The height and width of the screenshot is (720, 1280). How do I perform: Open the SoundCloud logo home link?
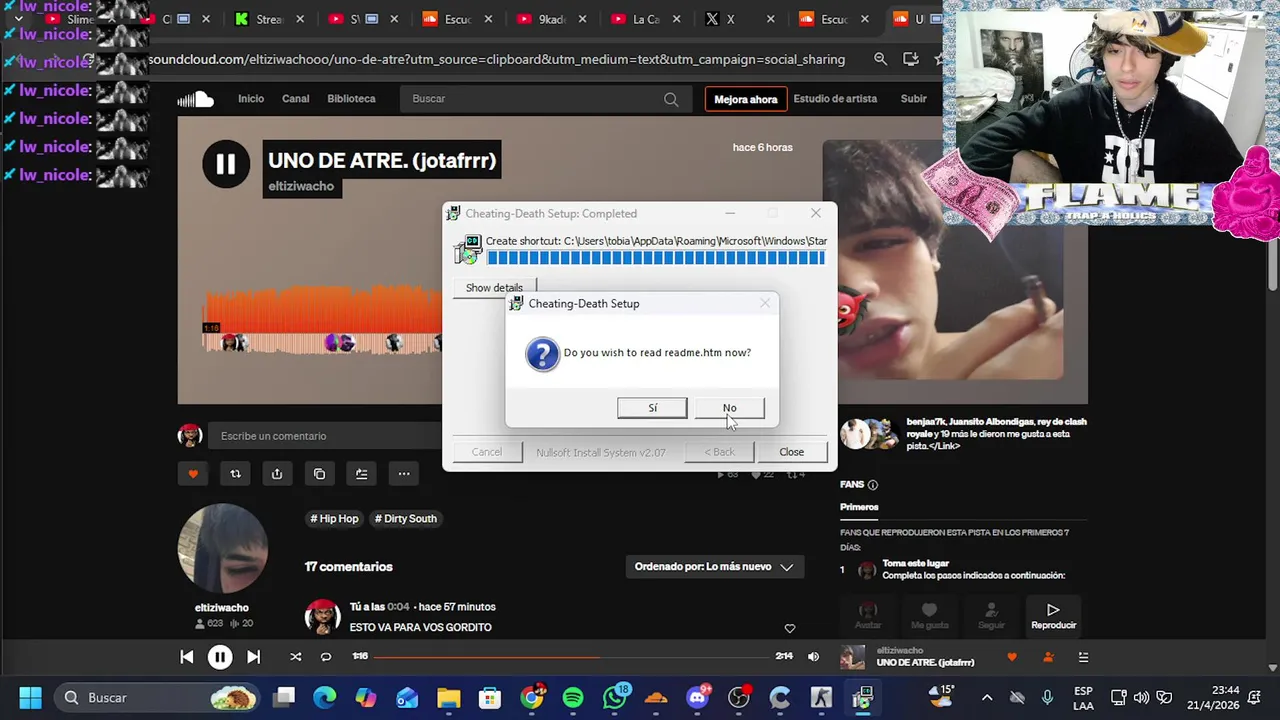pos(195,99)
